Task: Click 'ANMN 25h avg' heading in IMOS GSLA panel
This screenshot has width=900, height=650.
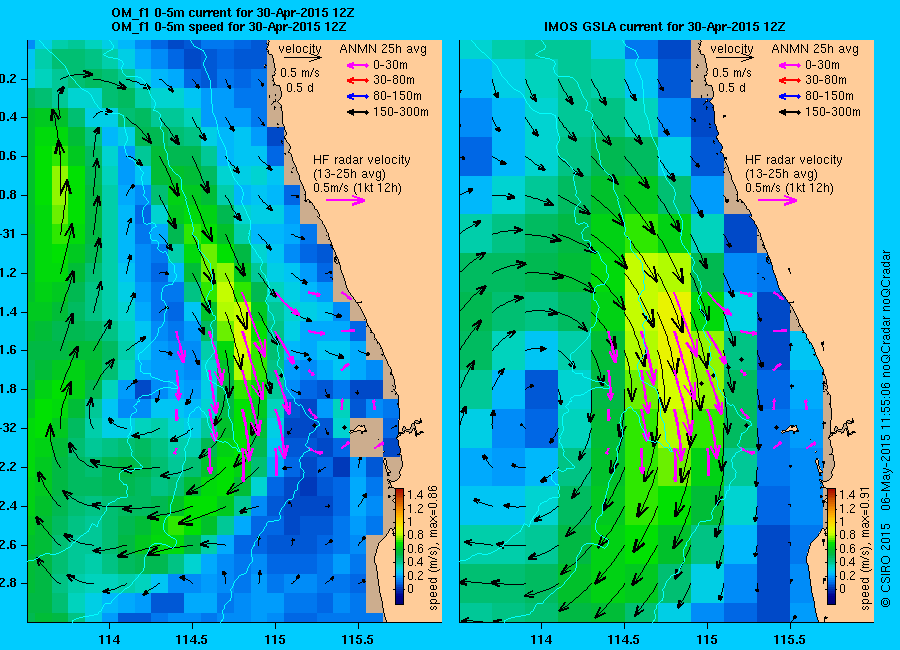Action: click(x=815, y=49)
